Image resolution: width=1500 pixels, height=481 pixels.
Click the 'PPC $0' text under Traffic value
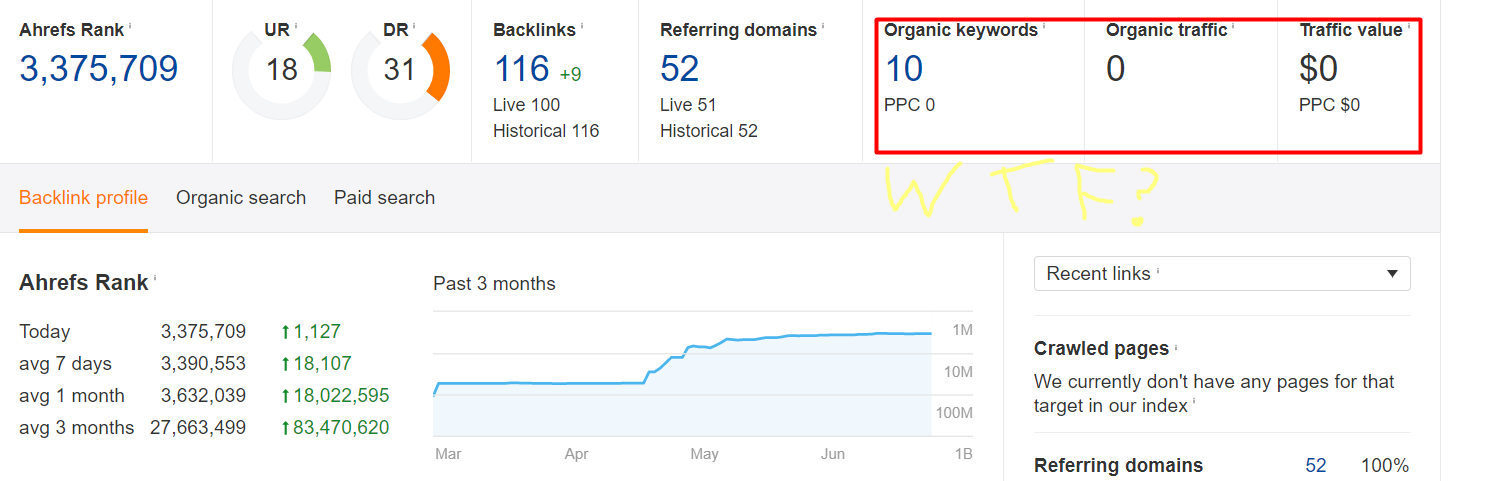1329,105
